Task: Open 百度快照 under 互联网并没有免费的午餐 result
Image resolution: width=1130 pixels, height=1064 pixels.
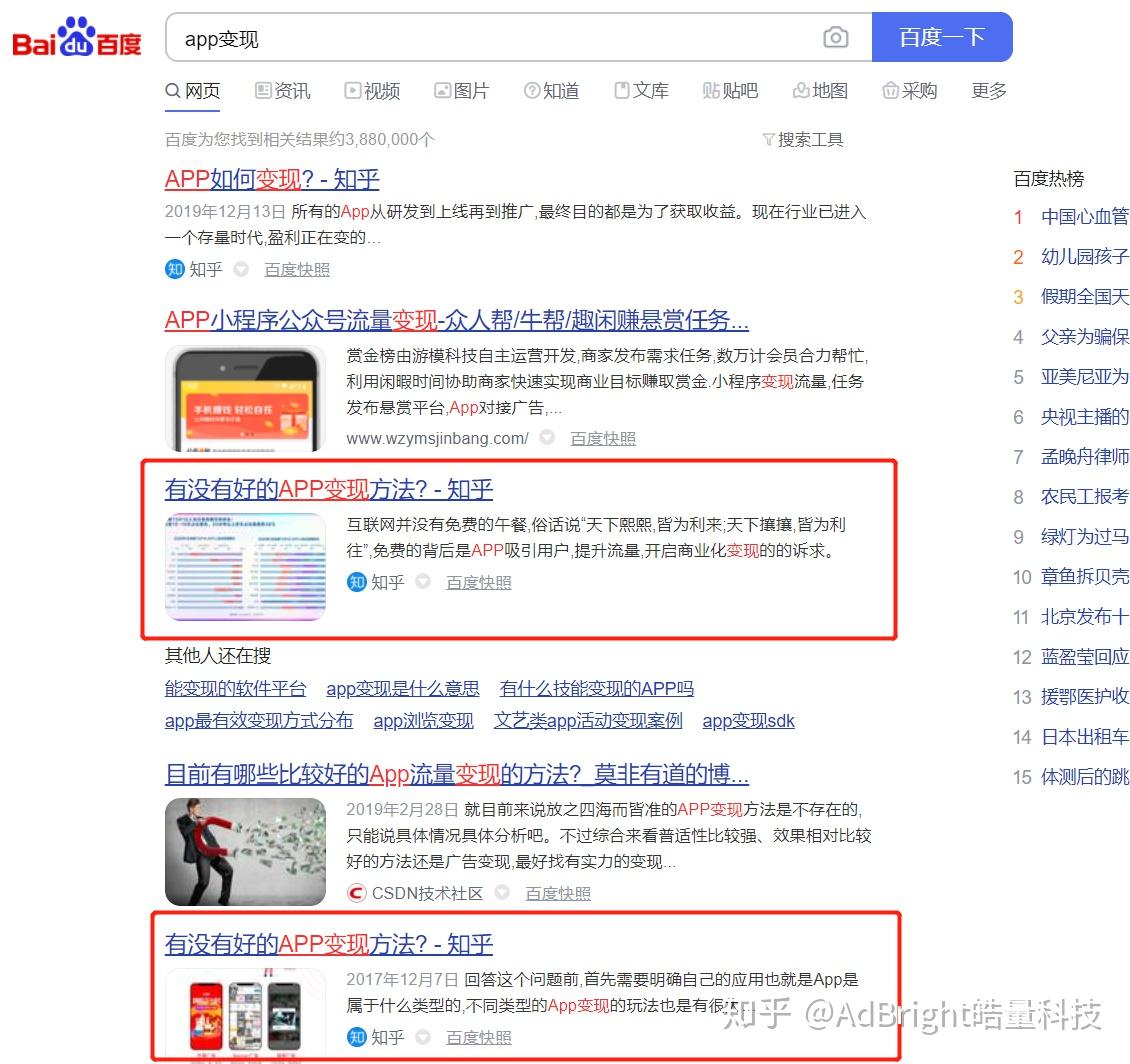Action: coord(479,582)
